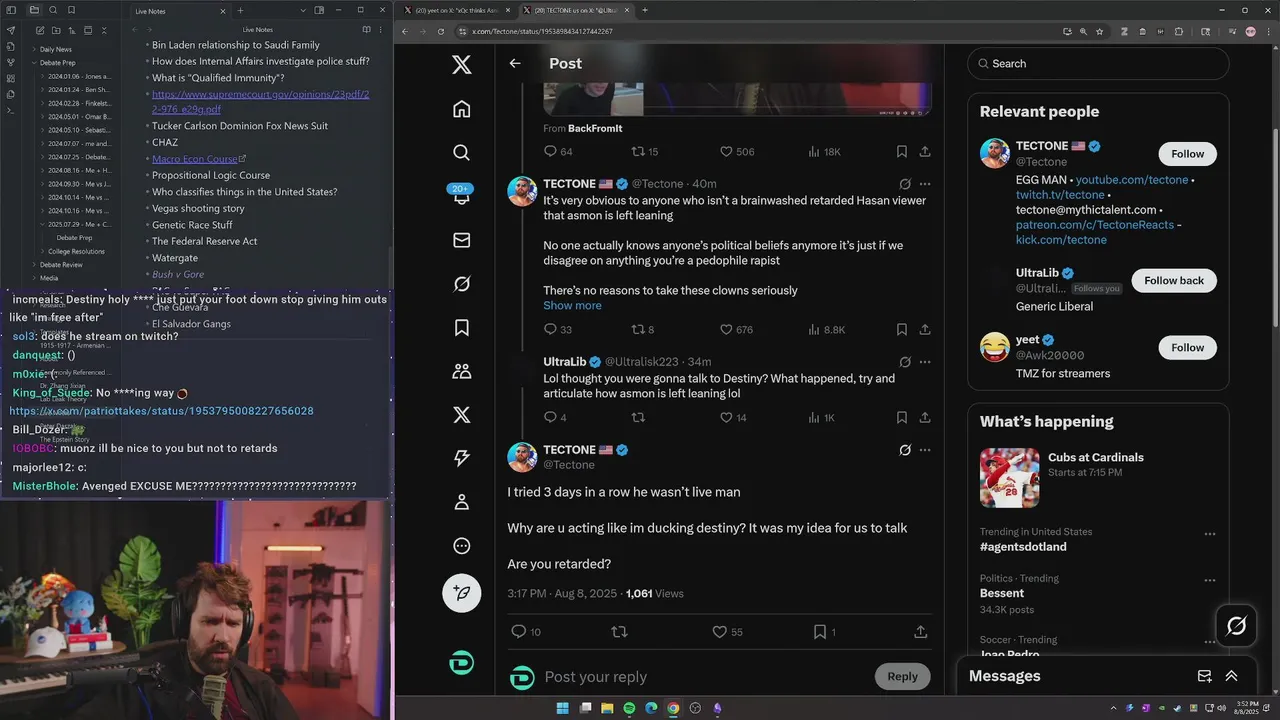This screenshot has width=1280, height=720.
Task: Open Messages envelope in X sidebar
Action: (461, 240)
